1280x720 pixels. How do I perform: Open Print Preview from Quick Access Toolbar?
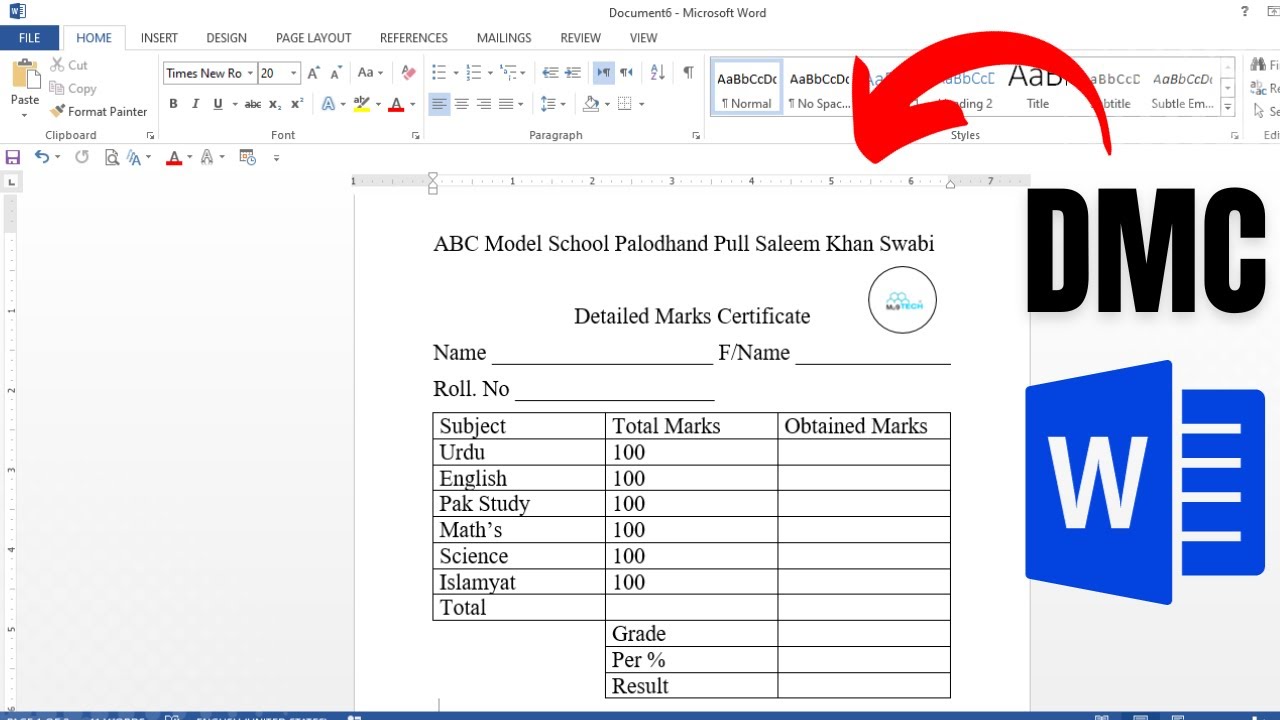coord(112,157)
